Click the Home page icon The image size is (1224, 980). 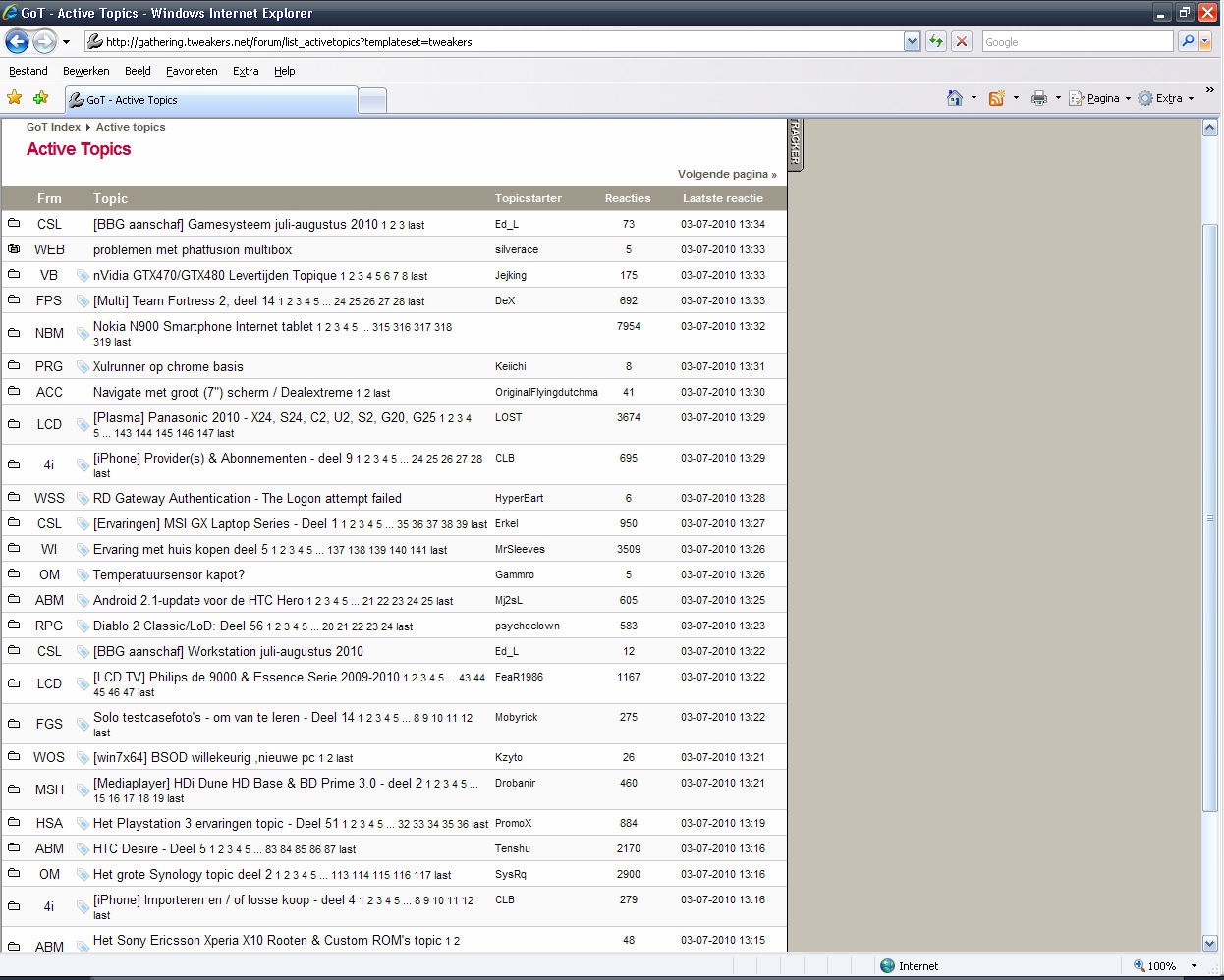(955, 98)
